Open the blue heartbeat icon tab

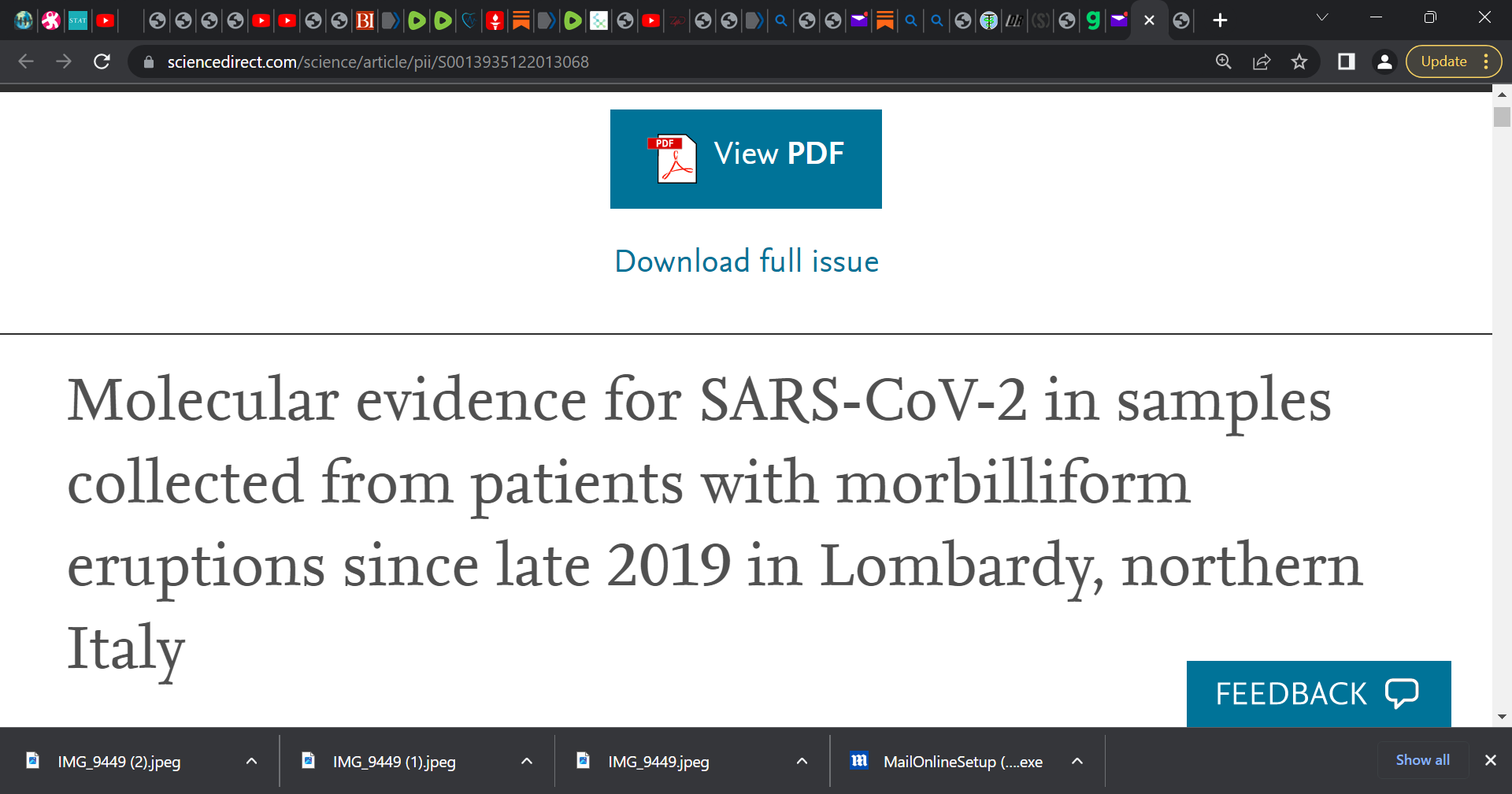coord(469,20)
